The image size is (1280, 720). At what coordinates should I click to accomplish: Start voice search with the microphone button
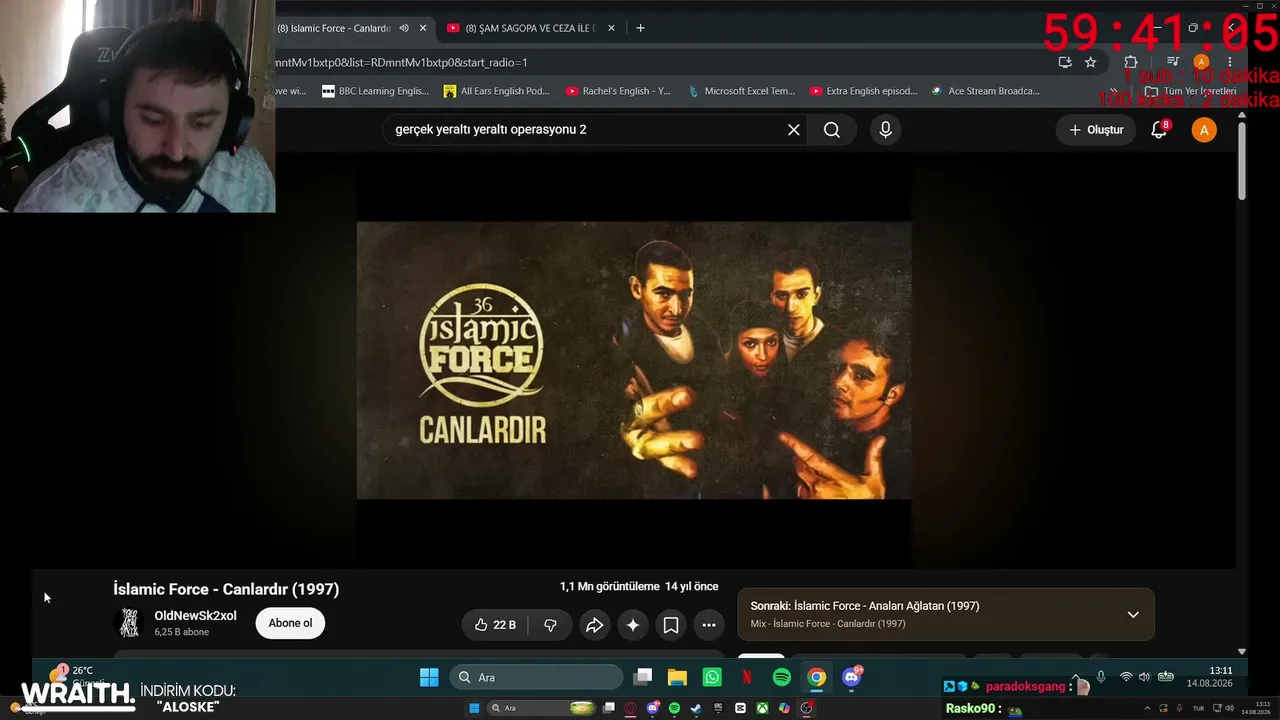point(885,130)
